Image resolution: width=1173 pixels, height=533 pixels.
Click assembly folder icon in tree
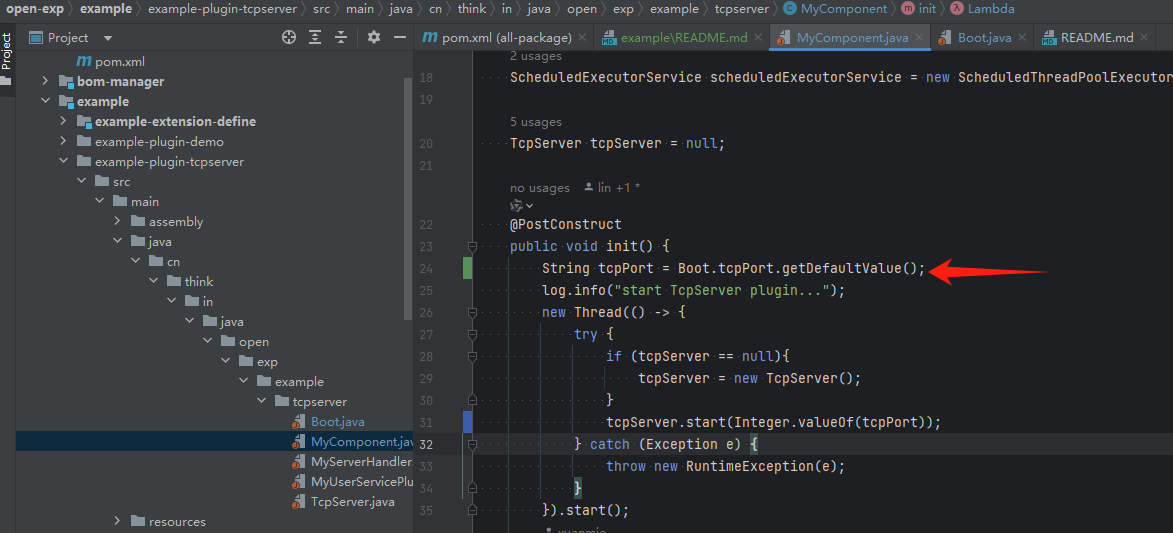pyautogui.click(x=137, y=222)
